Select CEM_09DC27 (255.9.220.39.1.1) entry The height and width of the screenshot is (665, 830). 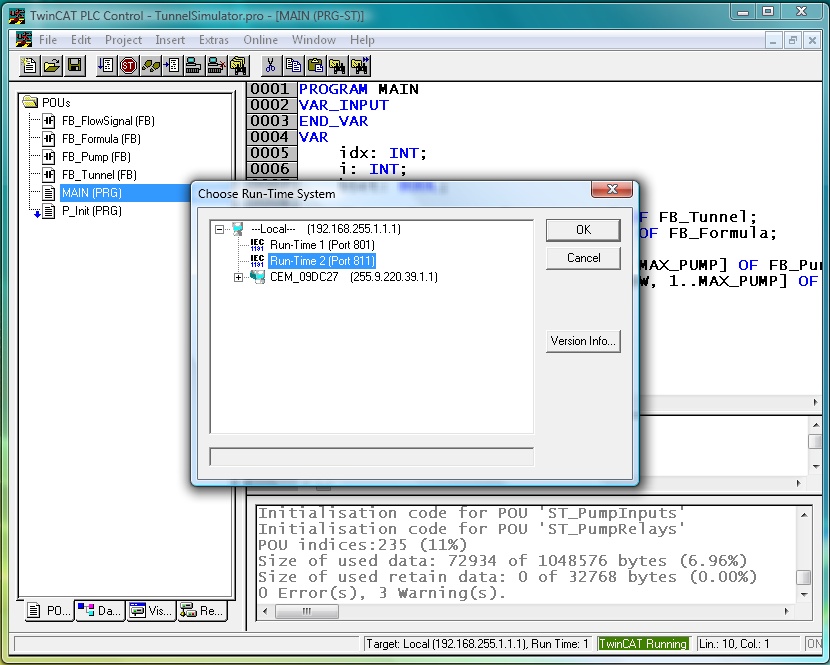(x=354, y=277)
